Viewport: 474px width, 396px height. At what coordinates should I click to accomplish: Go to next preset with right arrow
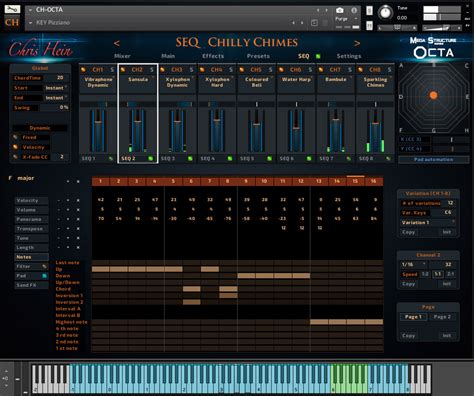357,43
